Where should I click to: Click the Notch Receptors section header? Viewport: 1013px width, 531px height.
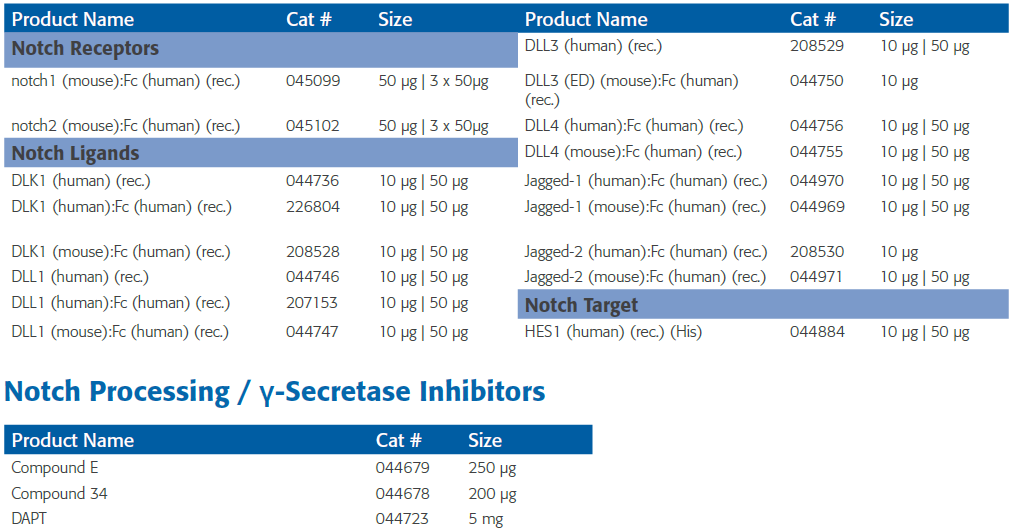tap(260, 49)
